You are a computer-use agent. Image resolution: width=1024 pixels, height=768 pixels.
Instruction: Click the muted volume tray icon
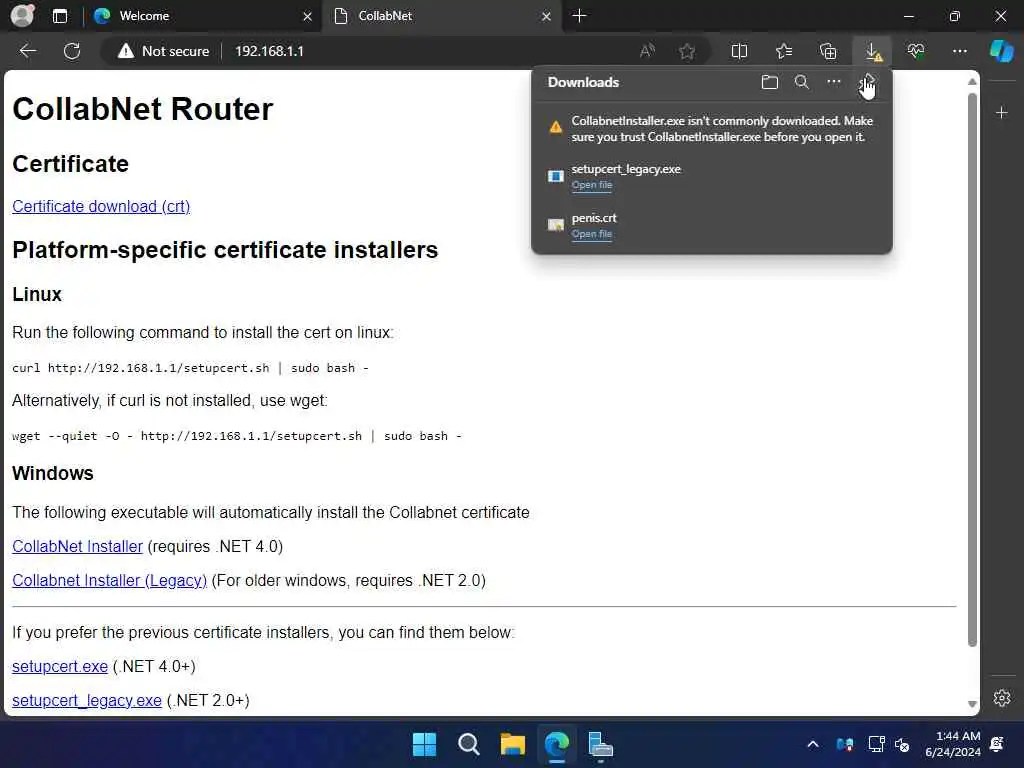pos(902,744)
